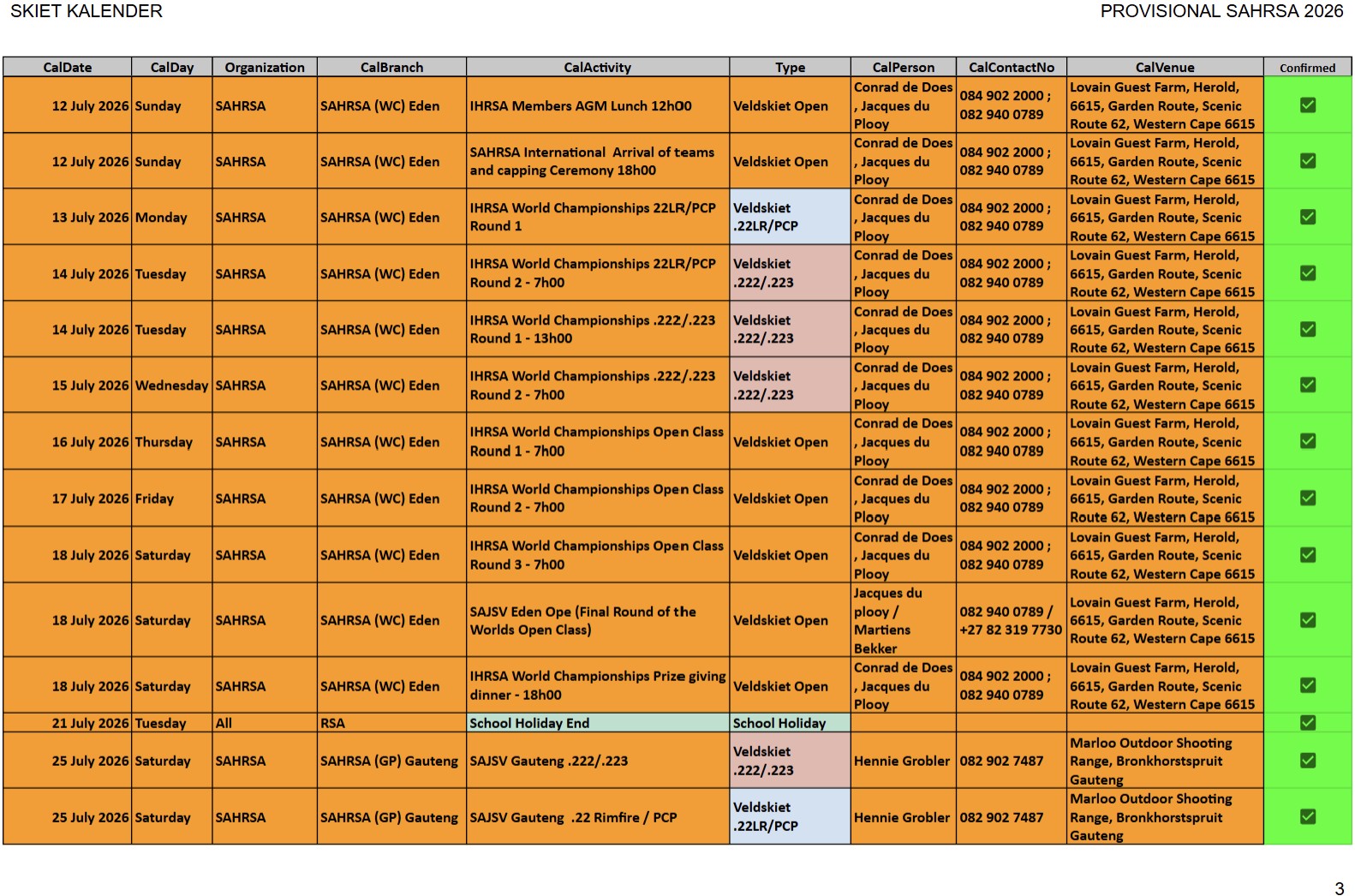Uncheck Confirmed for the 13 July Monday row

[x=1307, y=218]
